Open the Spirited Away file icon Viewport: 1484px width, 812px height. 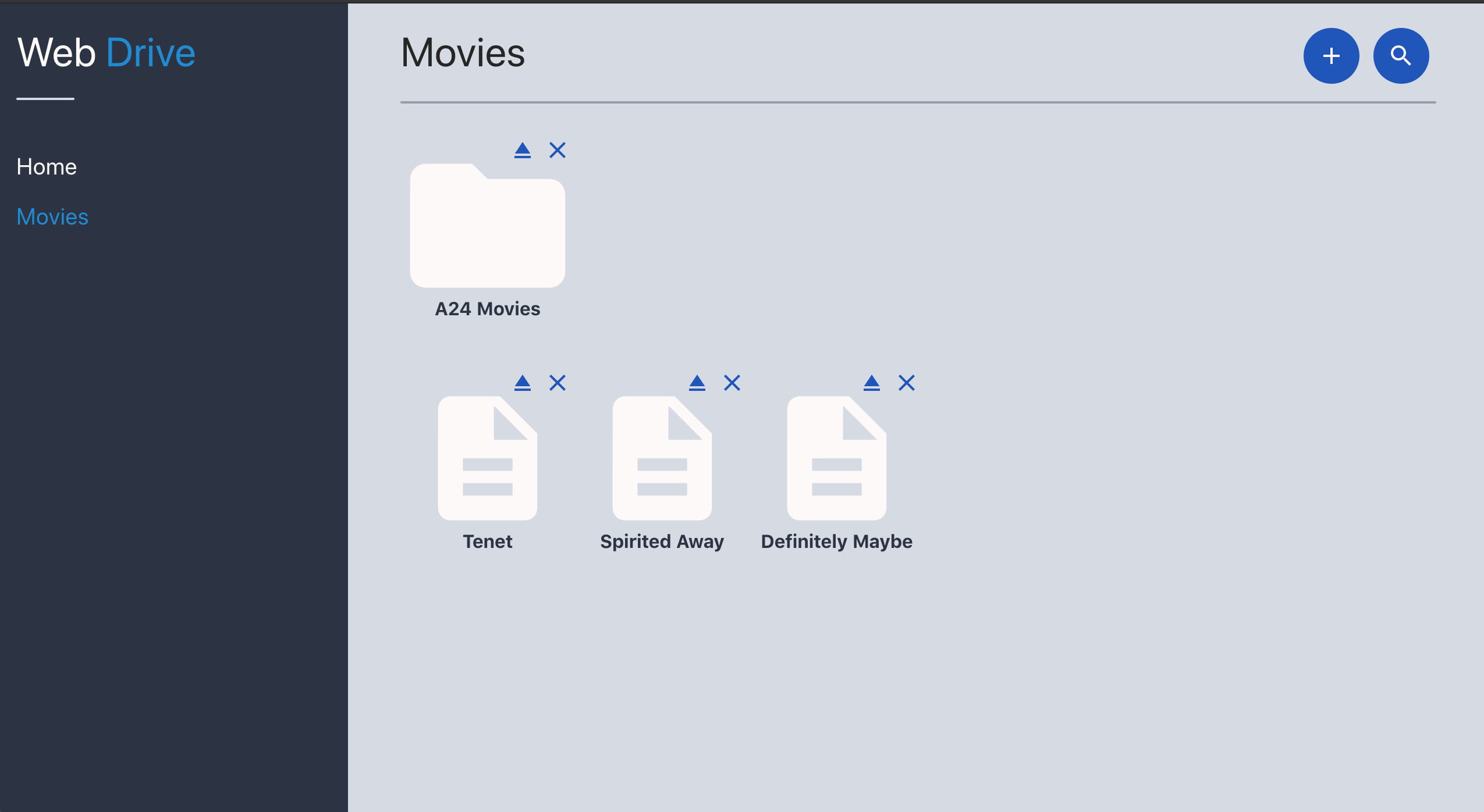coord(662,458)
